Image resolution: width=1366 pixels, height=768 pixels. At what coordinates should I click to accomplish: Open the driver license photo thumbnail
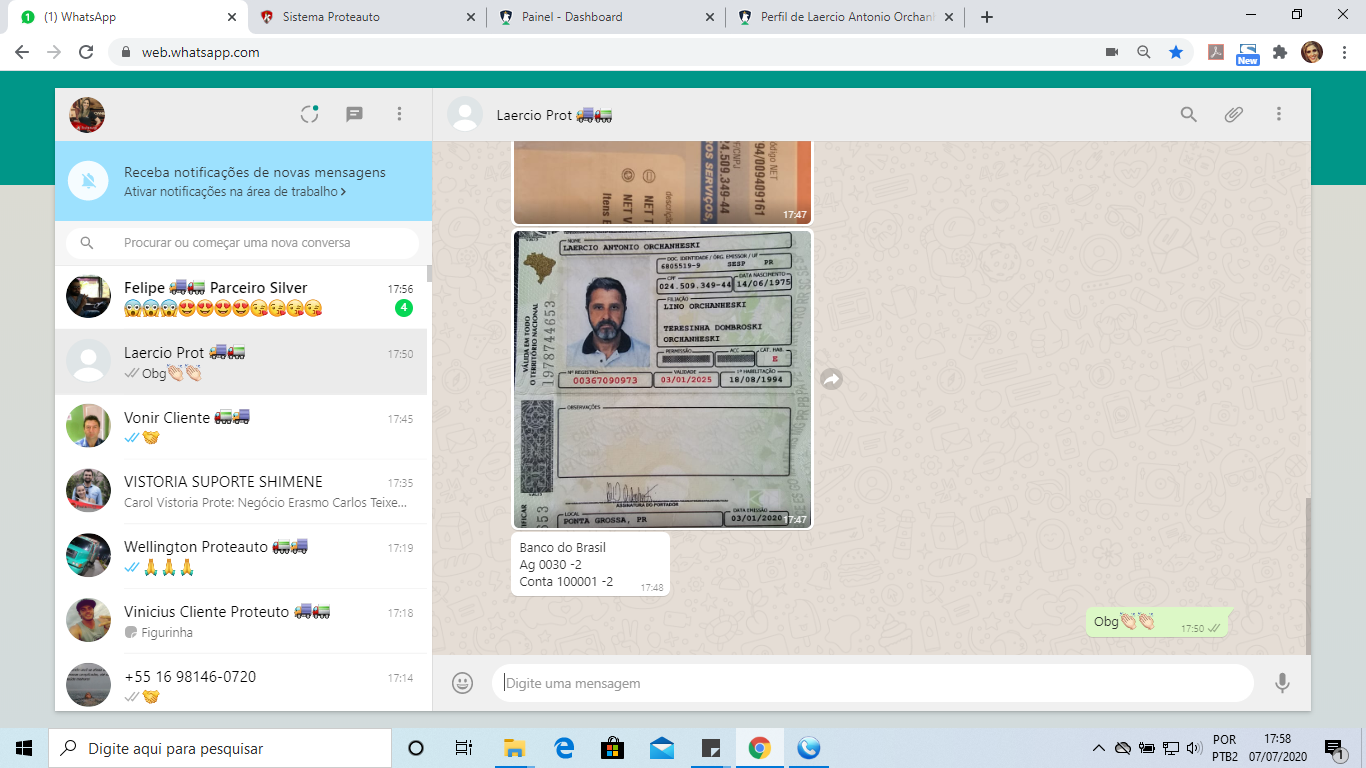tap(662, 379)
